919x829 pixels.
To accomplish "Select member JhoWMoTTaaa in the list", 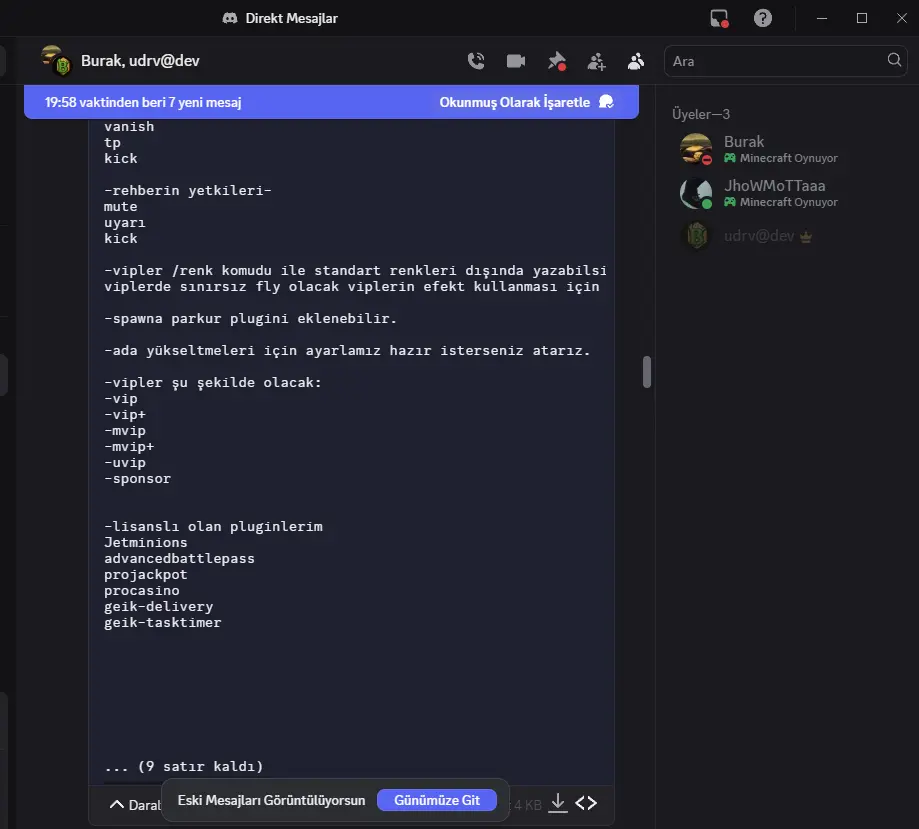I will pyautogui.click(x=784, y=193).
